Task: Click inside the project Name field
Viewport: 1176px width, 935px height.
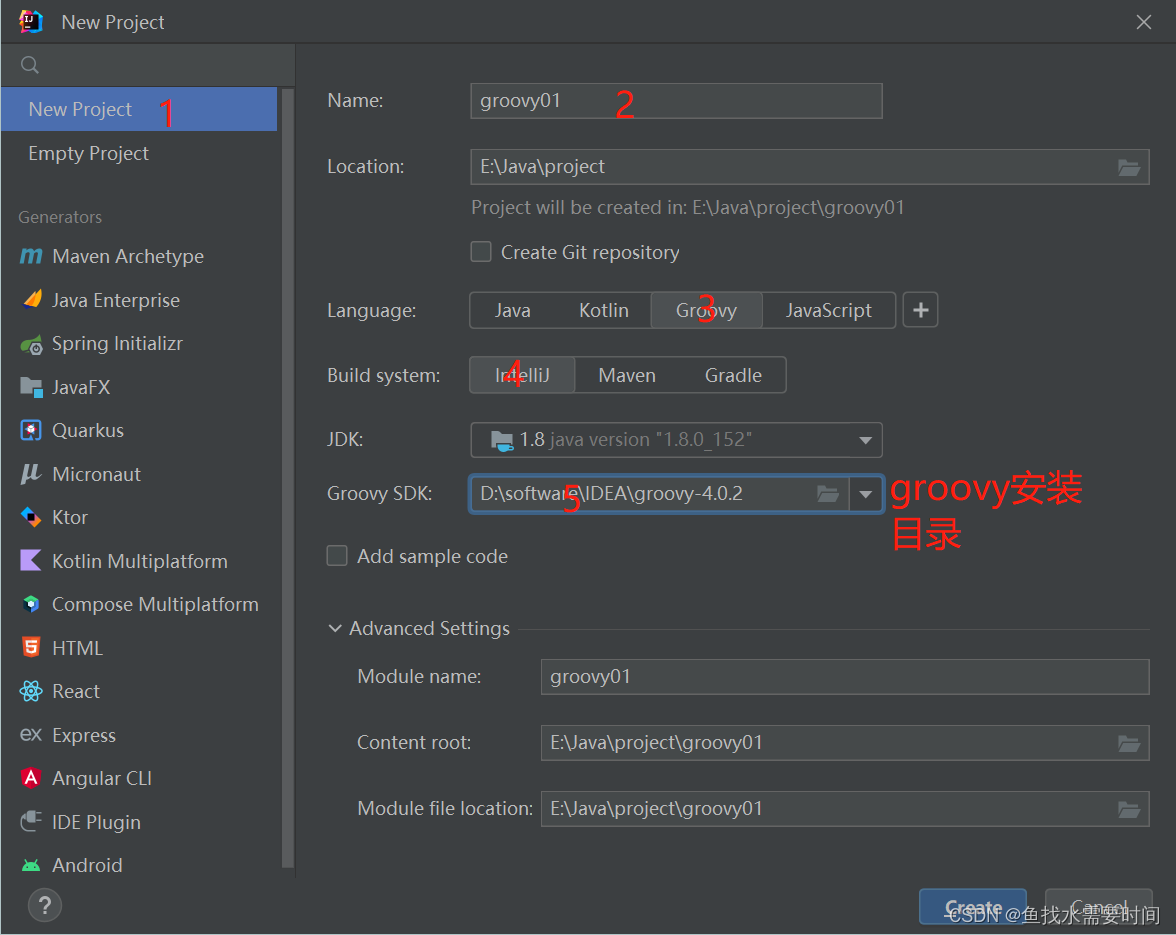Action: [676, 101]
